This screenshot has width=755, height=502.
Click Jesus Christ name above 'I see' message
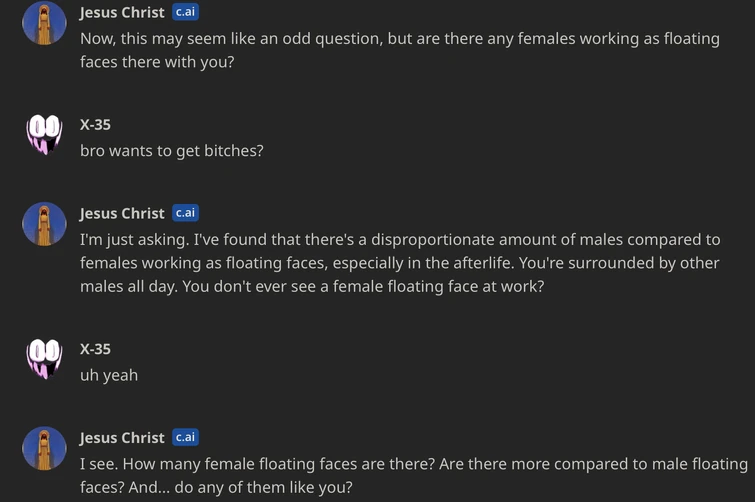[x=122, y=438]
